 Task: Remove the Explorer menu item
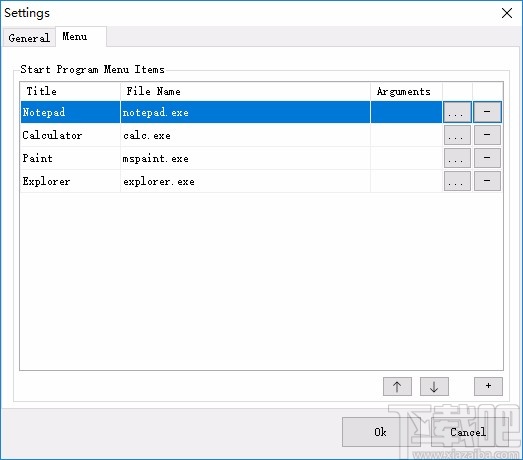tap(487, 181)
